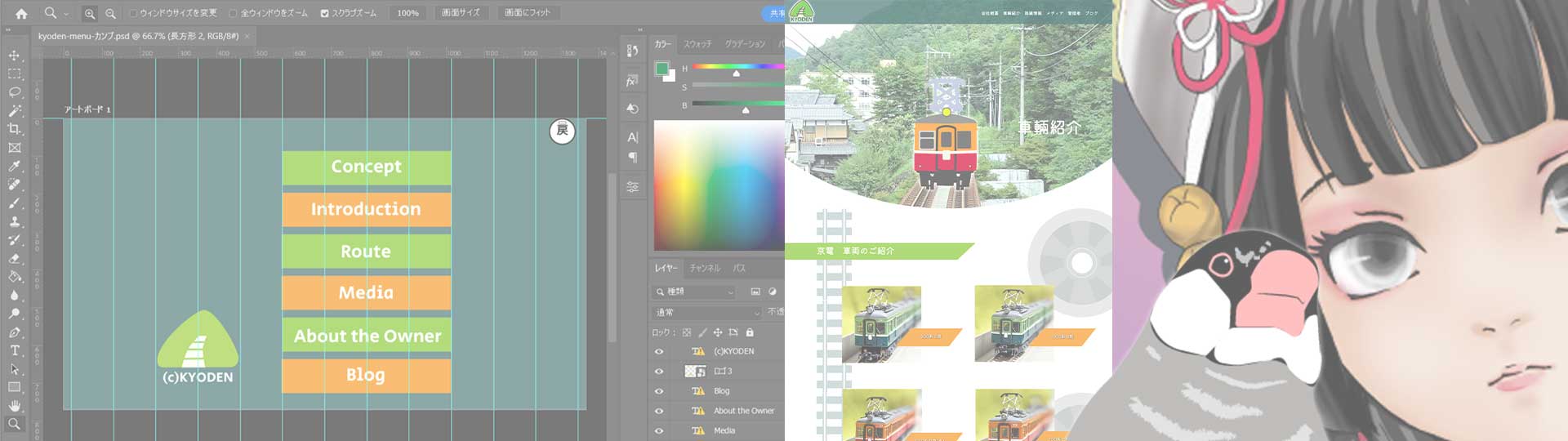The image size is (1568, 441).
Task: Toggle lock all padlock icon
Action: coord(750,332)
